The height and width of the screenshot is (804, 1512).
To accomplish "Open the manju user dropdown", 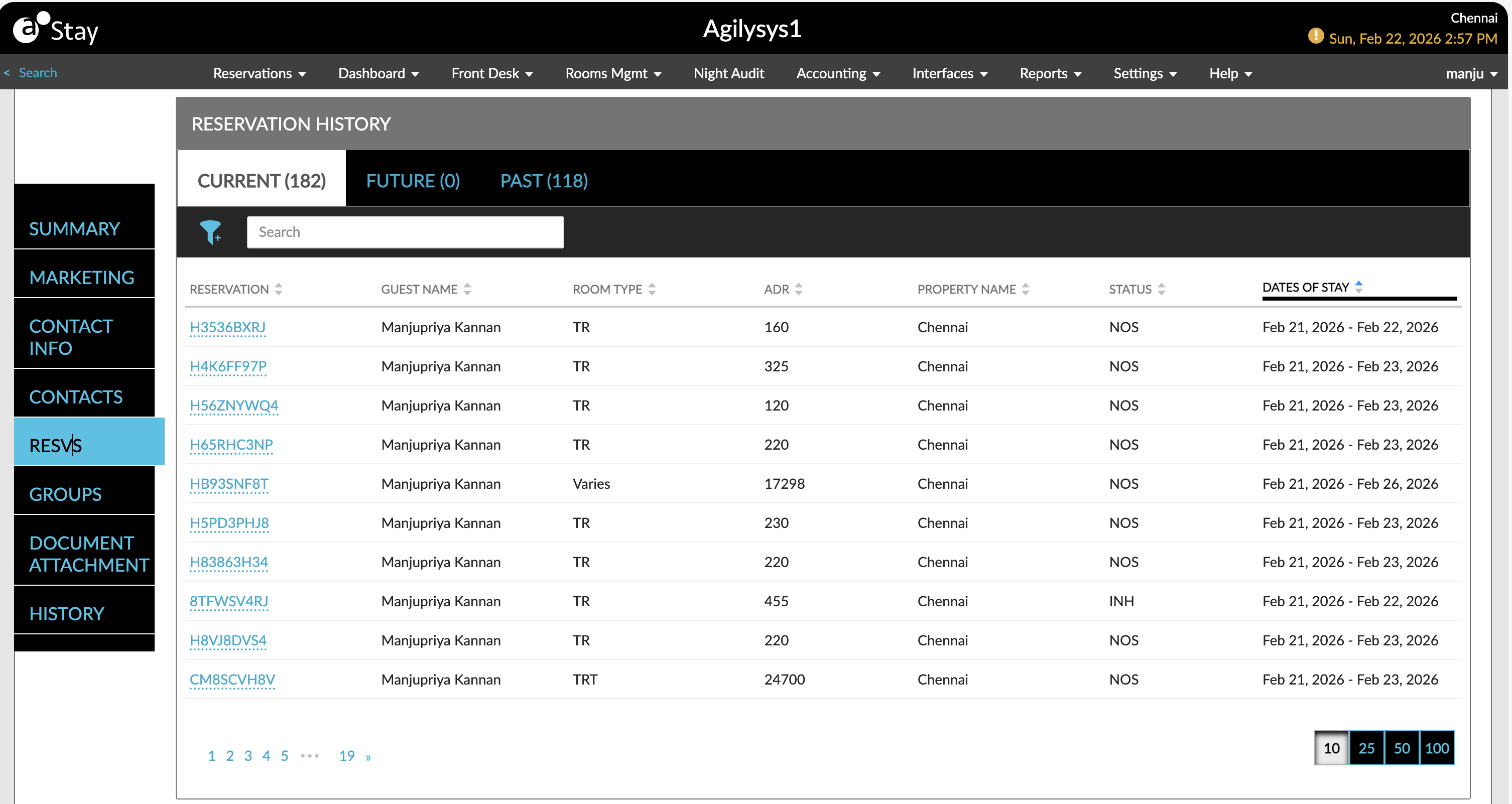I will (x=1471, y=73).
